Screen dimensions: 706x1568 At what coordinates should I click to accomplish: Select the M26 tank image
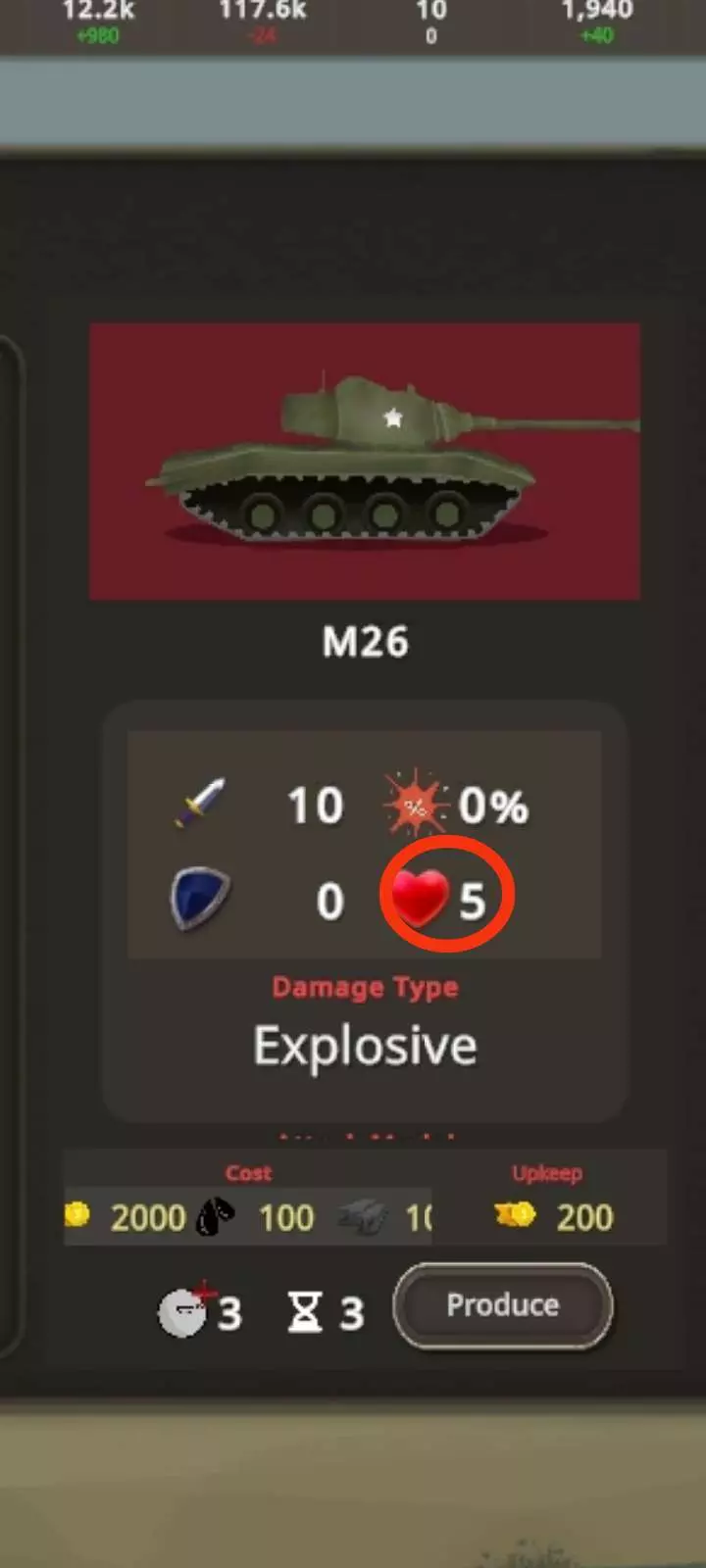click(365, 462)
